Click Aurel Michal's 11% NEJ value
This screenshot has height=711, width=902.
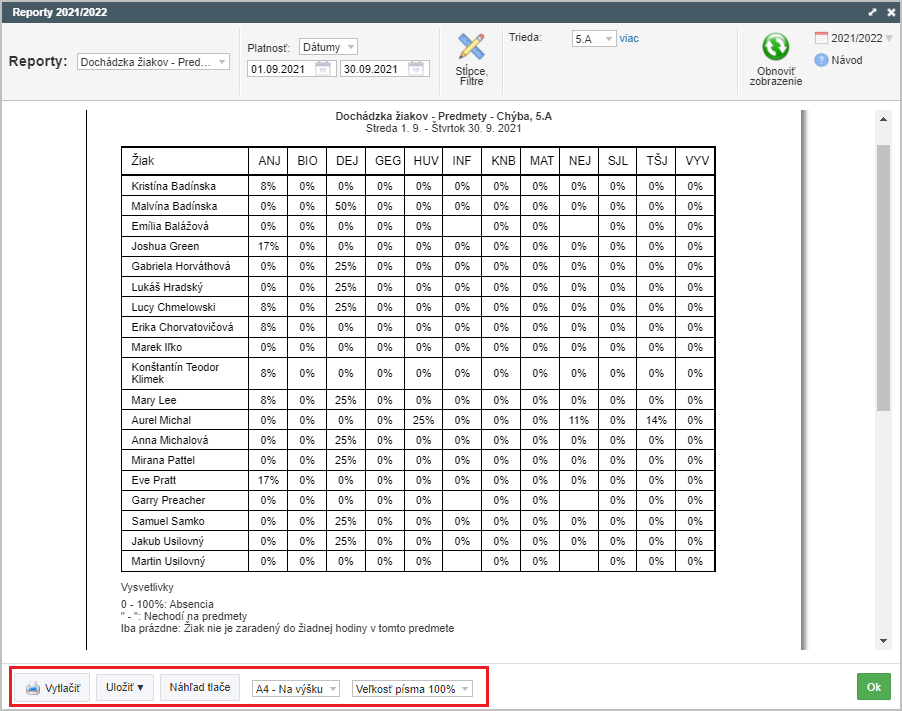click(x=579, y=420)
